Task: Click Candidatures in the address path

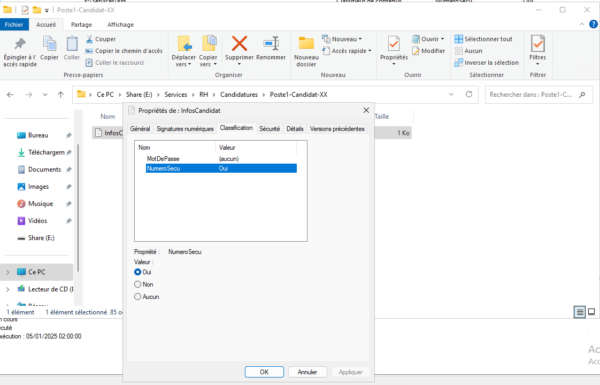Action: (239, 95)
